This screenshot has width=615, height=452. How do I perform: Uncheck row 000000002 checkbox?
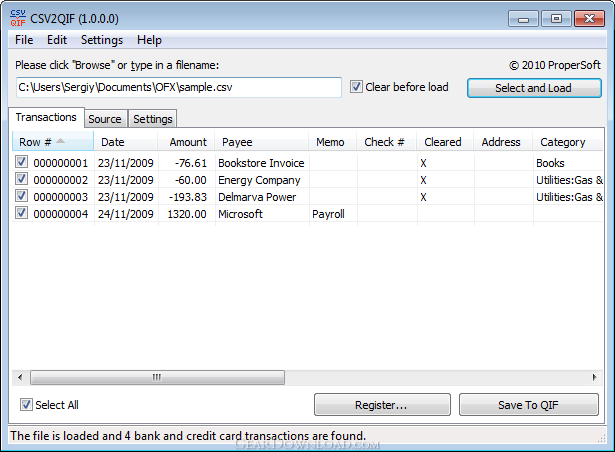coord(21,179)
